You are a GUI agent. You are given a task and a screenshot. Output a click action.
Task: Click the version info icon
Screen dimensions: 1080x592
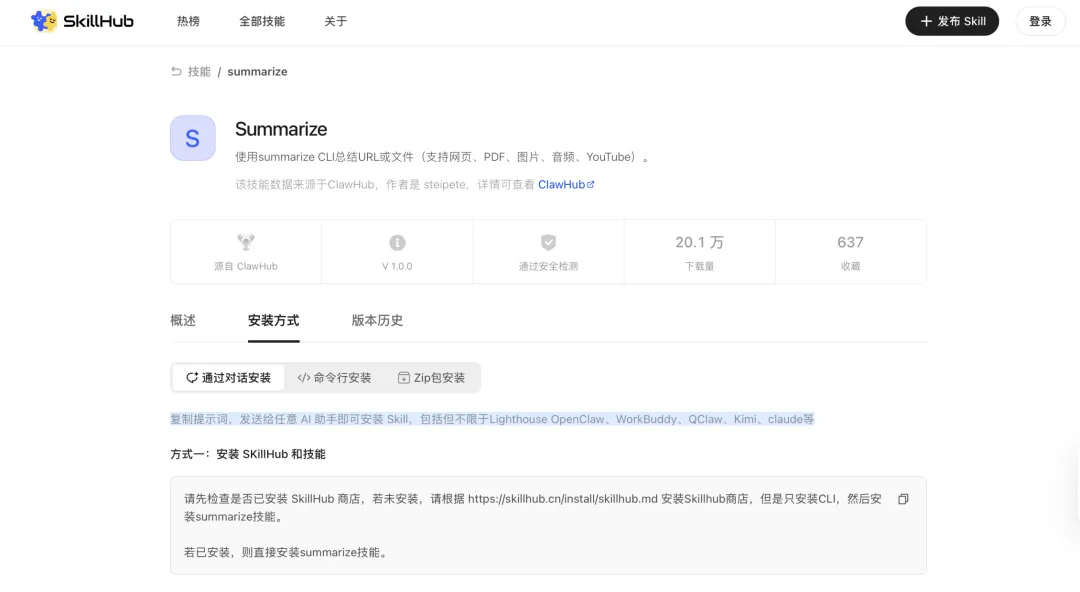(x=397, y=243)
